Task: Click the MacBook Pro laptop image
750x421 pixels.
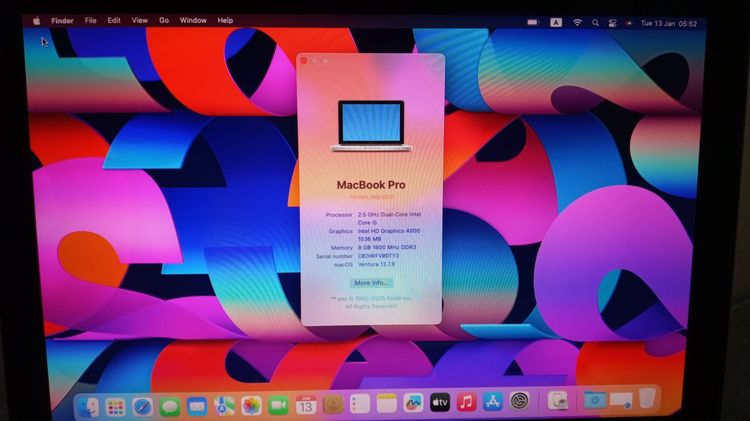Action: click(371, 126)
